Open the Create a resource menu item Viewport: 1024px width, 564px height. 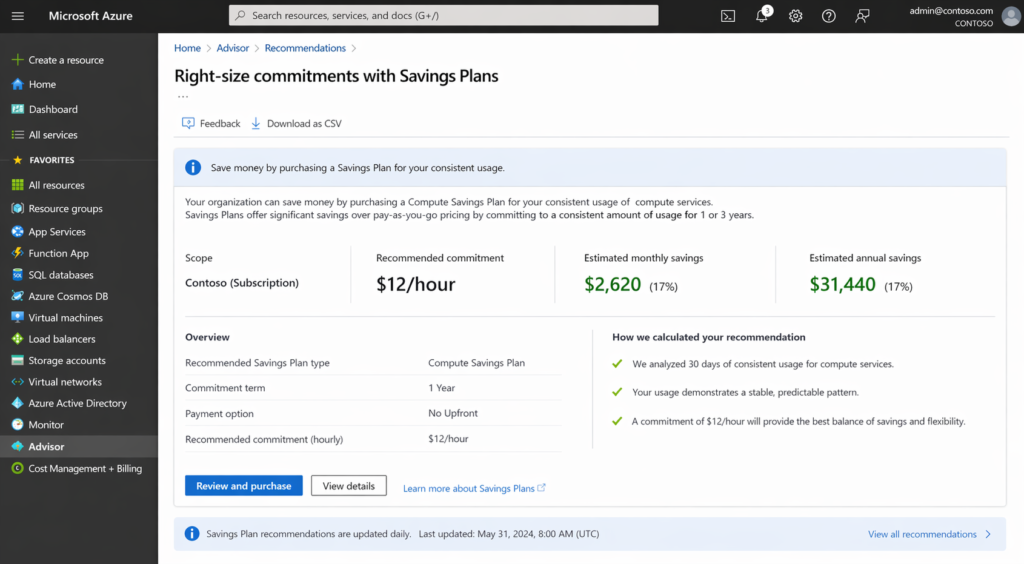coord(66,59)
